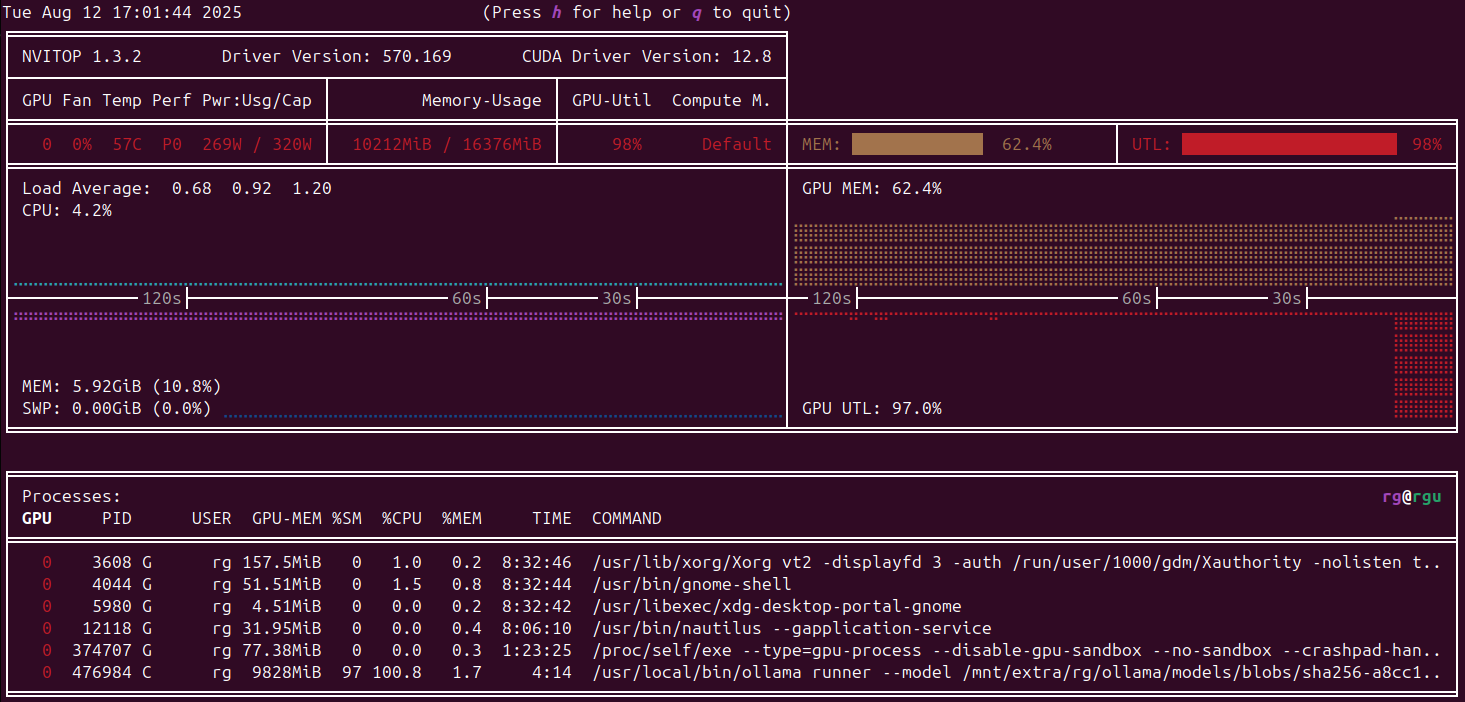The width and height of the screenshot is (1465, 702).
Task: Select the Compute mode Default indicator
Action: pos(736,144)
